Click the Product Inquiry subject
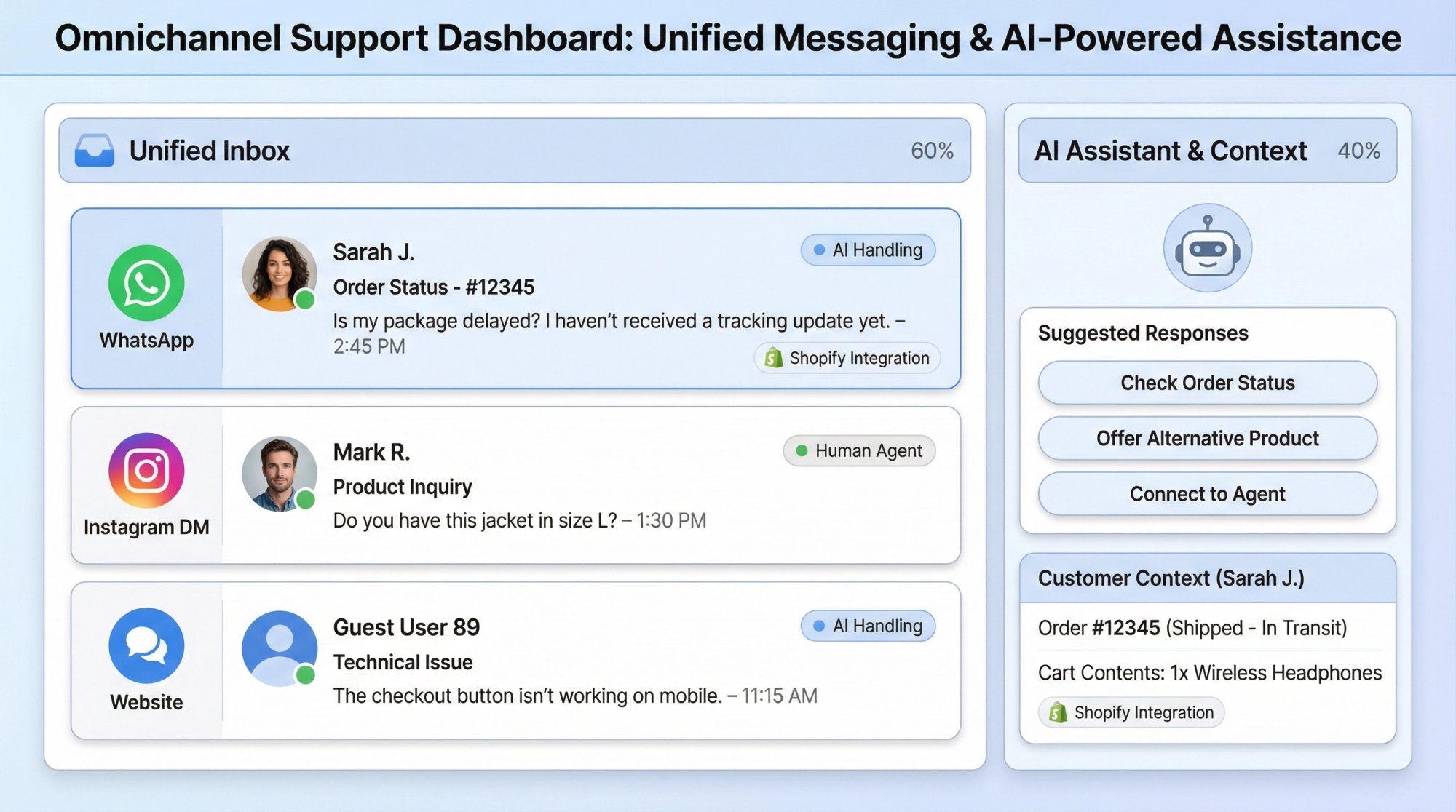The height and width of the screenshot is (812, 1456). point(403,487)
